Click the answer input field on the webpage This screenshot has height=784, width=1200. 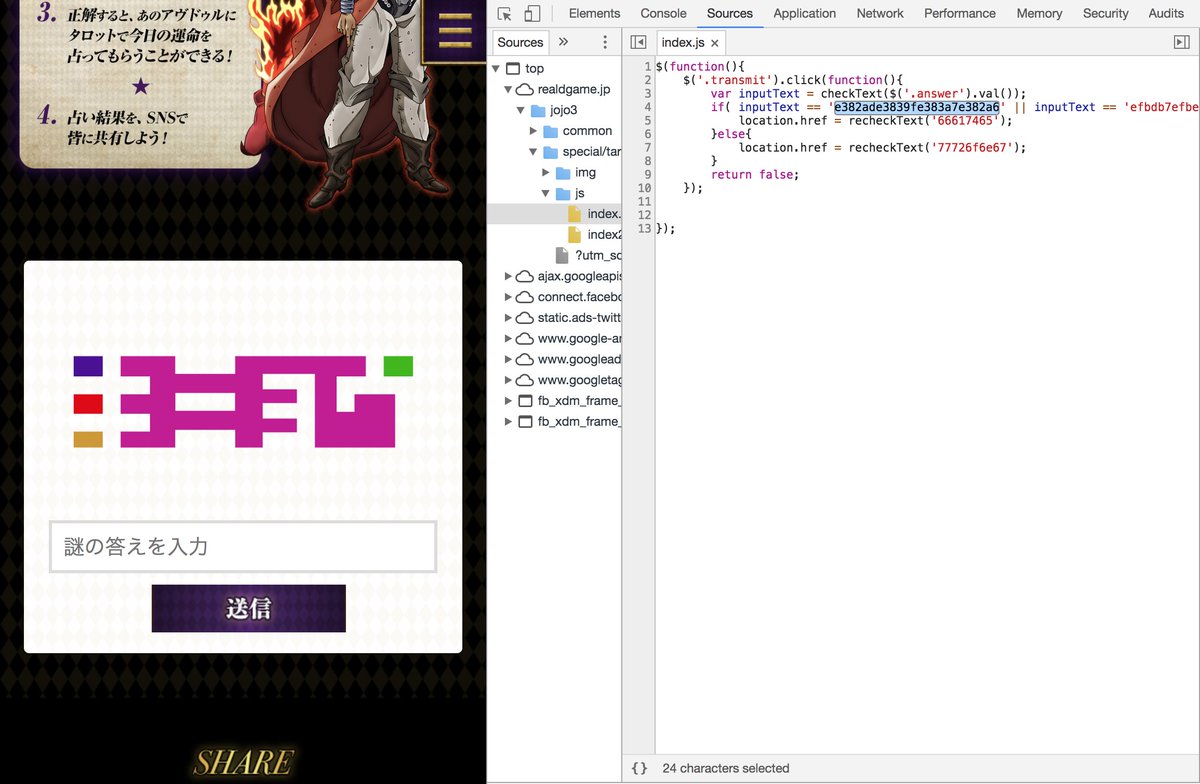pyautogui.click(x=243, y=547)
